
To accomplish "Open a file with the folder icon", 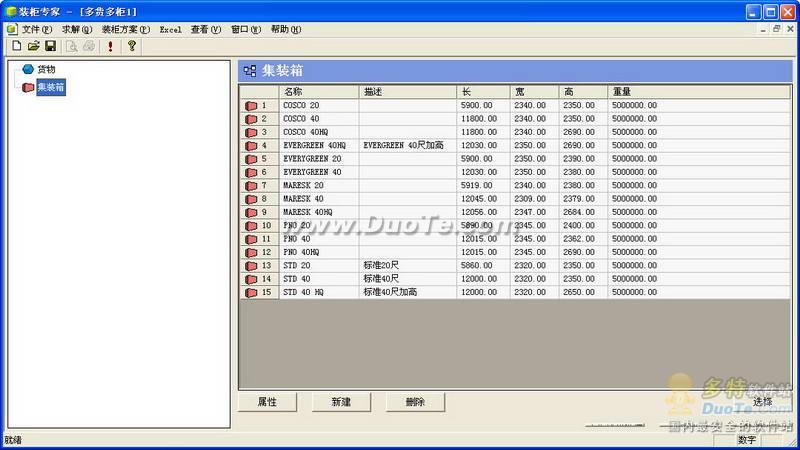I will pos(33,46).
